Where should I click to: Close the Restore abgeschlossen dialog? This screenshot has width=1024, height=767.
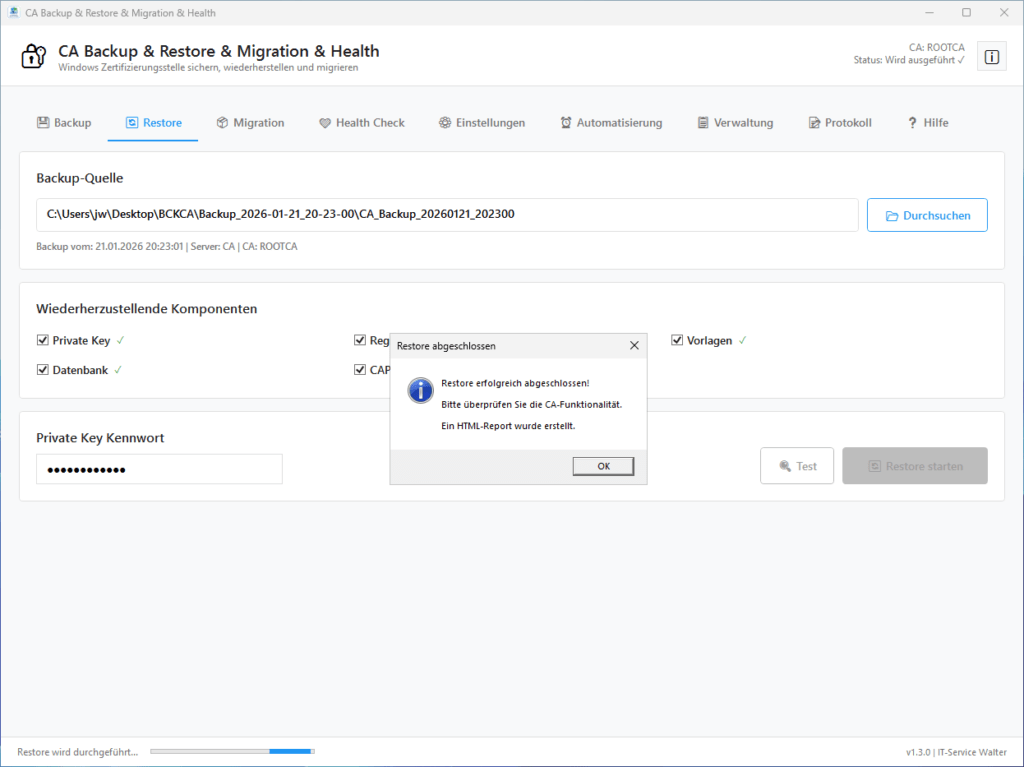[x=634, y=345]
